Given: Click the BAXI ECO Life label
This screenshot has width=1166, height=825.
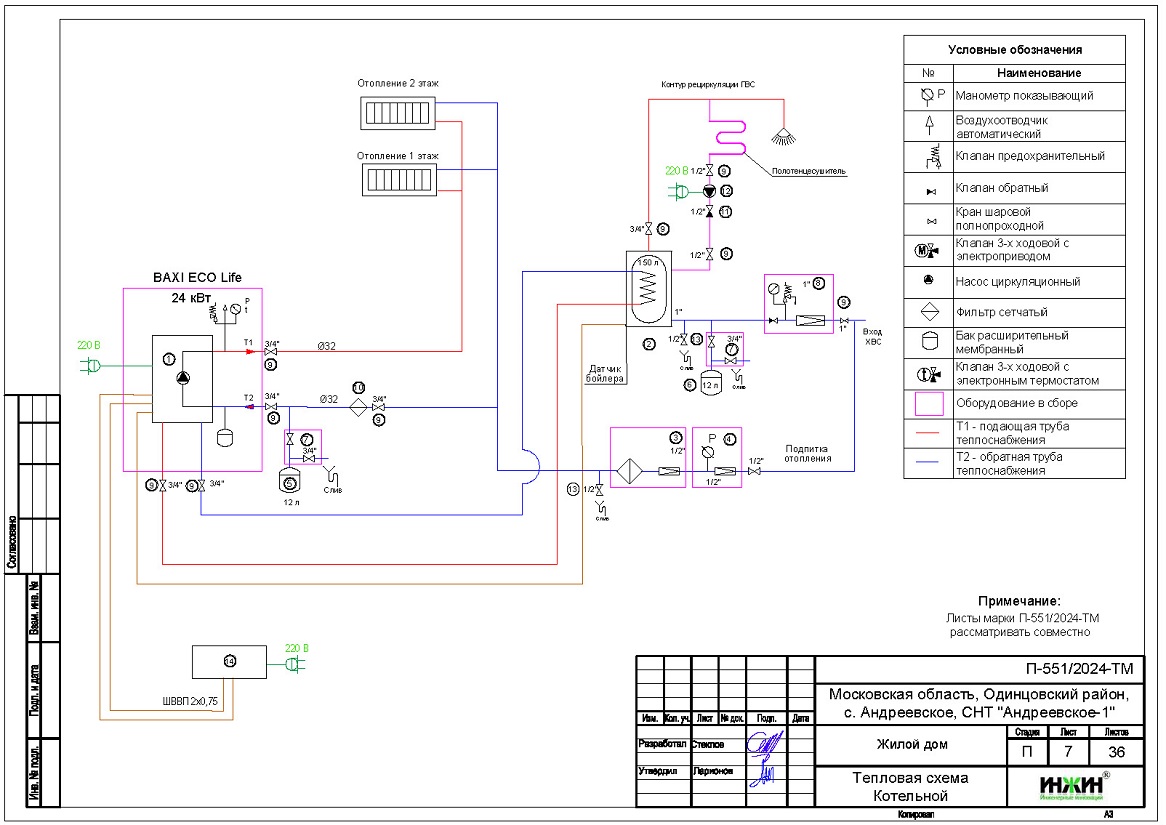Looking at the screenshot, I should [x=197, y=277].
